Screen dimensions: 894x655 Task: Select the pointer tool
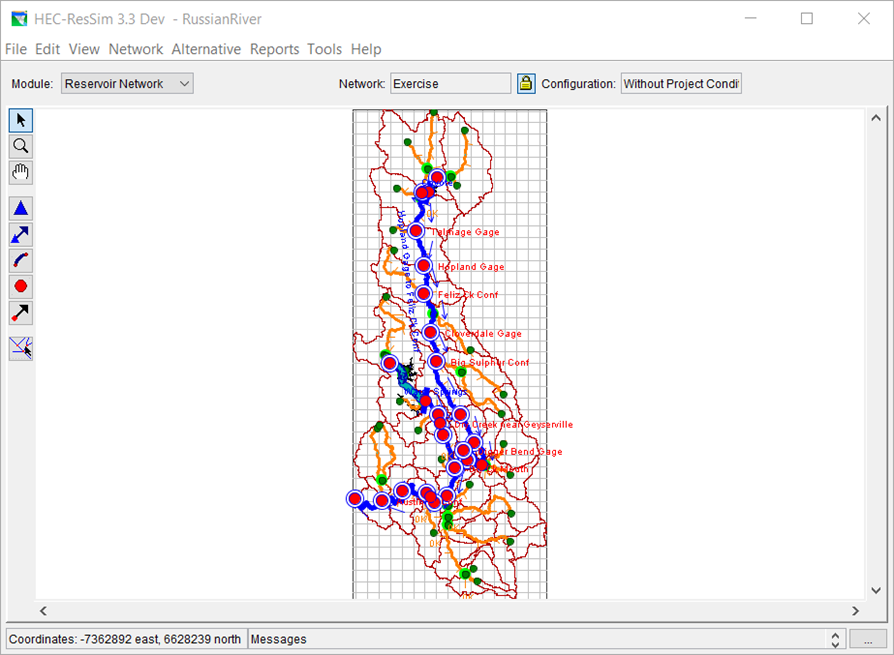(x=20, y=120)
